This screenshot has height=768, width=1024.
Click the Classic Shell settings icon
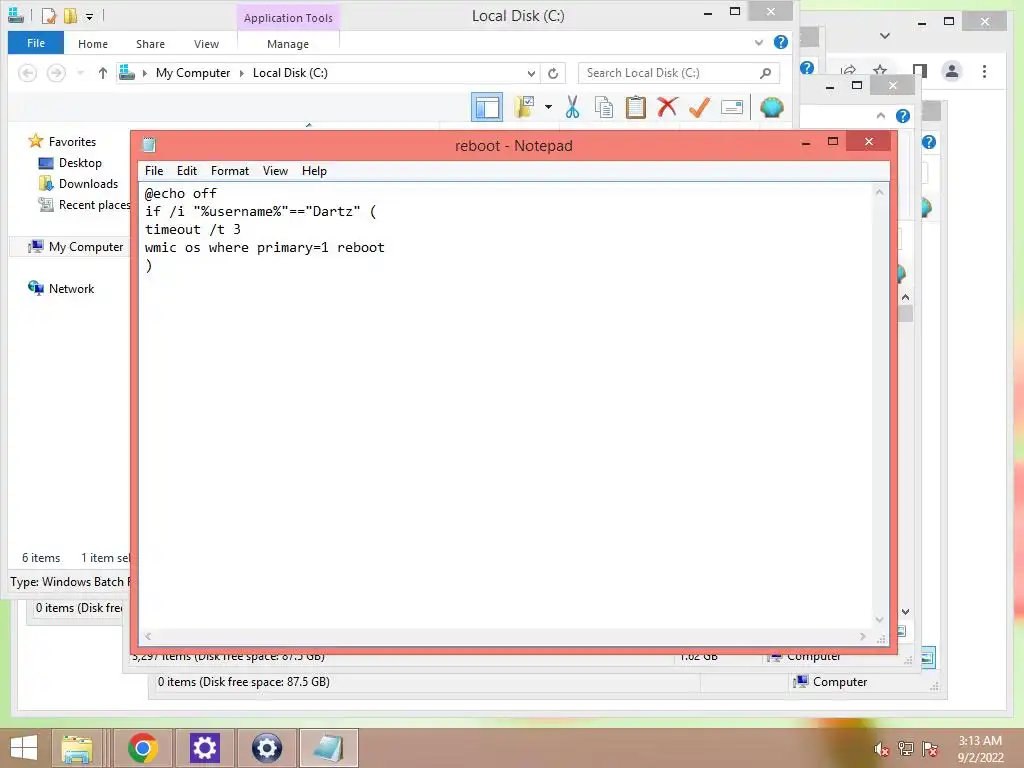pyautogui.click(x=771, y=107)
